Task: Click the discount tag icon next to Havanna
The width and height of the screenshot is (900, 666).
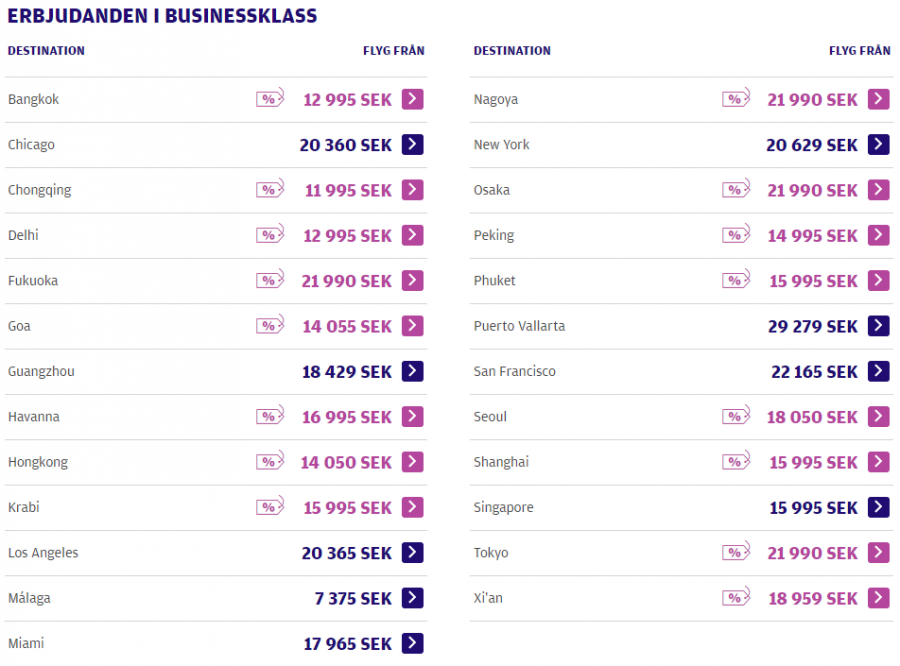Action: click(x=269, y=416)
